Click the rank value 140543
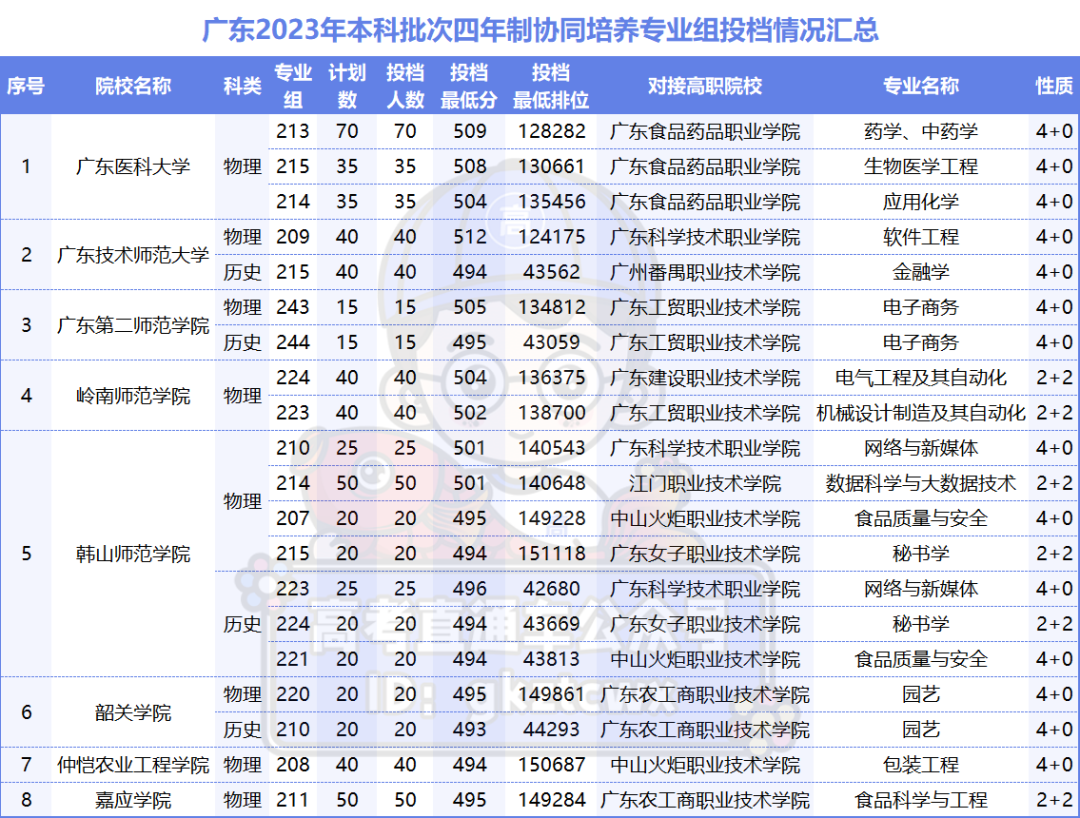The image size is (1080, 818). coord(552,448)
